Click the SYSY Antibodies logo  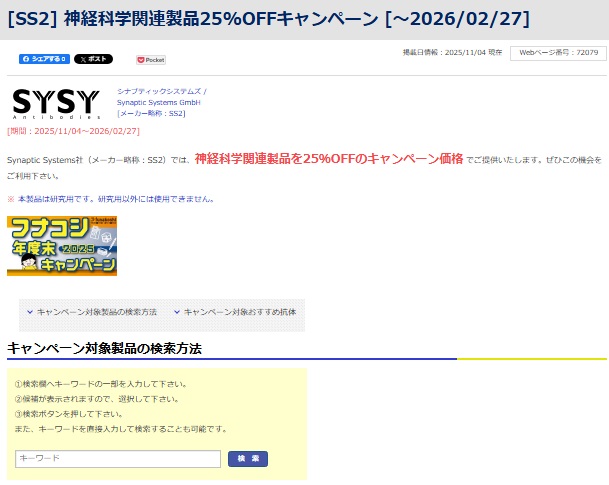coord(56,102)
